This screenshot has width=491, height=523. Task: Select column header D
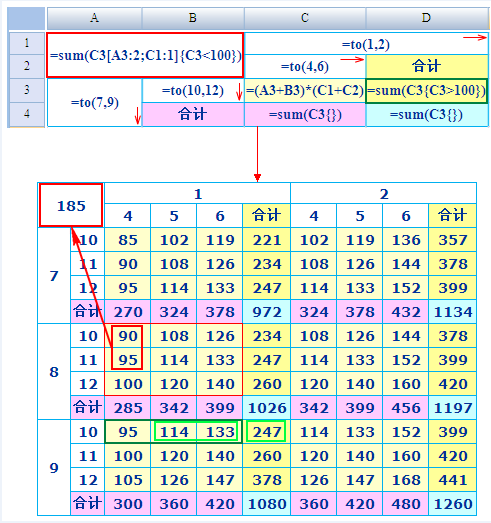[427, 18]
